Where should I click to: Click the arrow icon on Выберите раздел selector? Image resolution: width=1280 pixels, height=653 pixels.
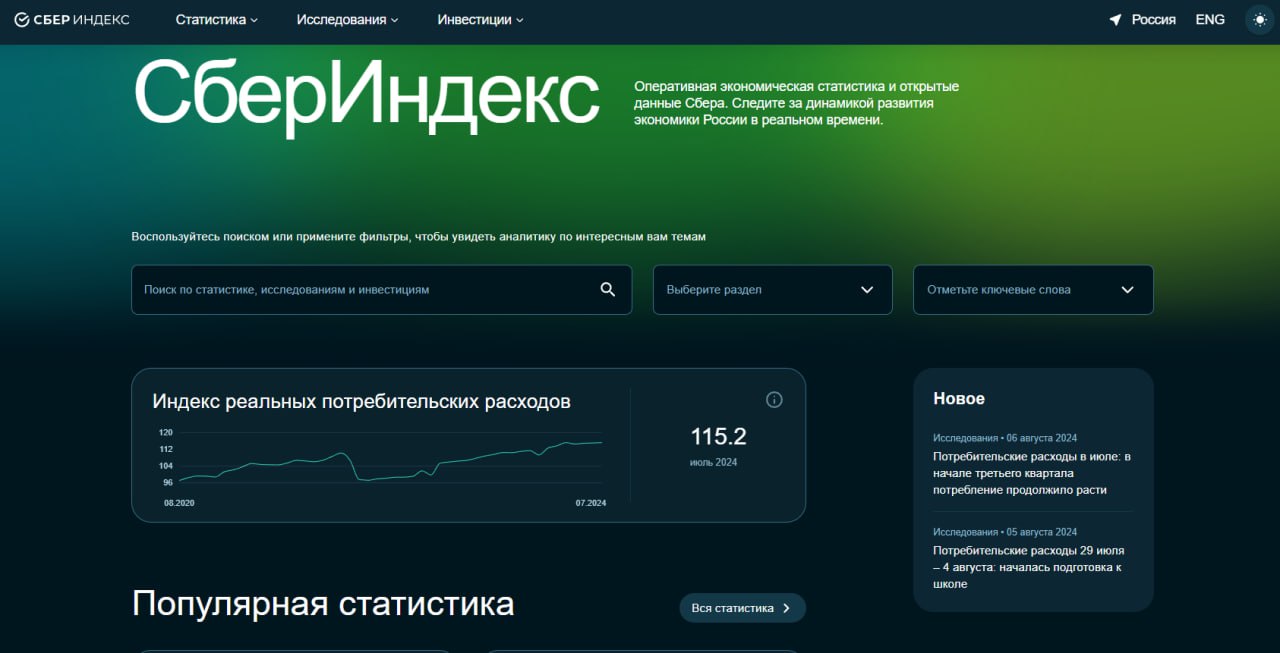866,289
